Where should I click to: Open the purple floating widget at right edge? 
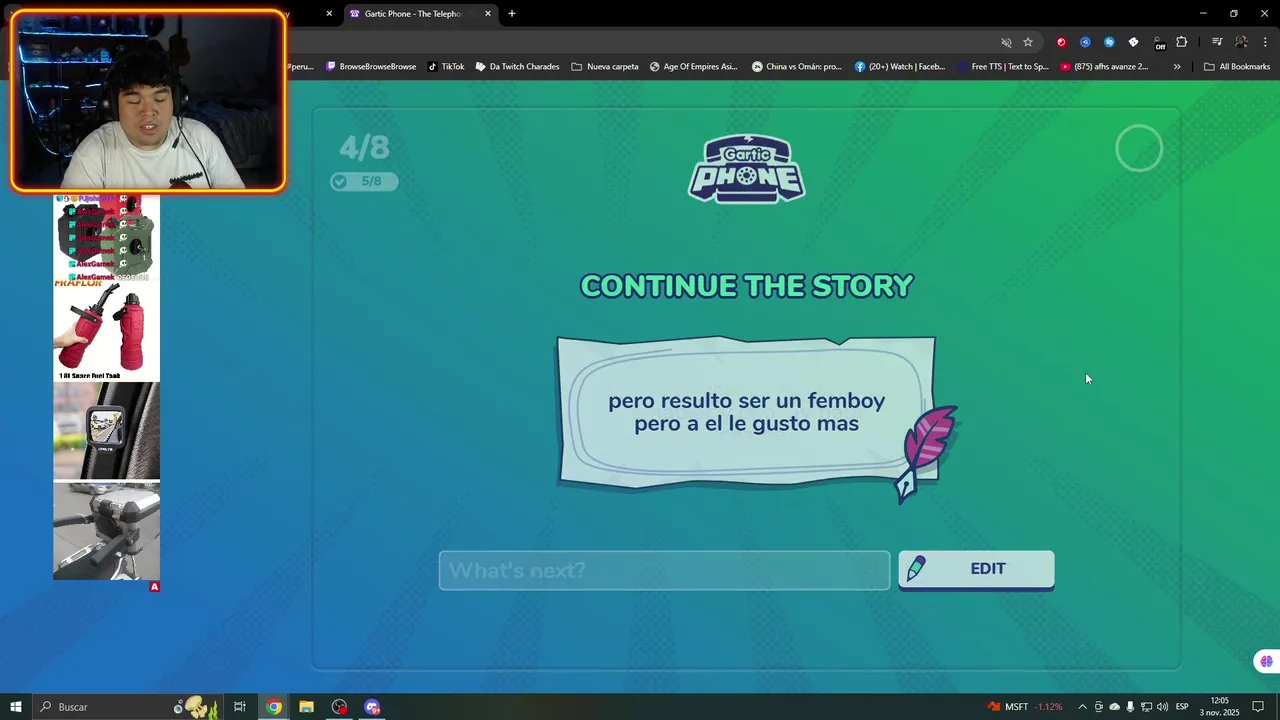click(x=1266, y=661)
